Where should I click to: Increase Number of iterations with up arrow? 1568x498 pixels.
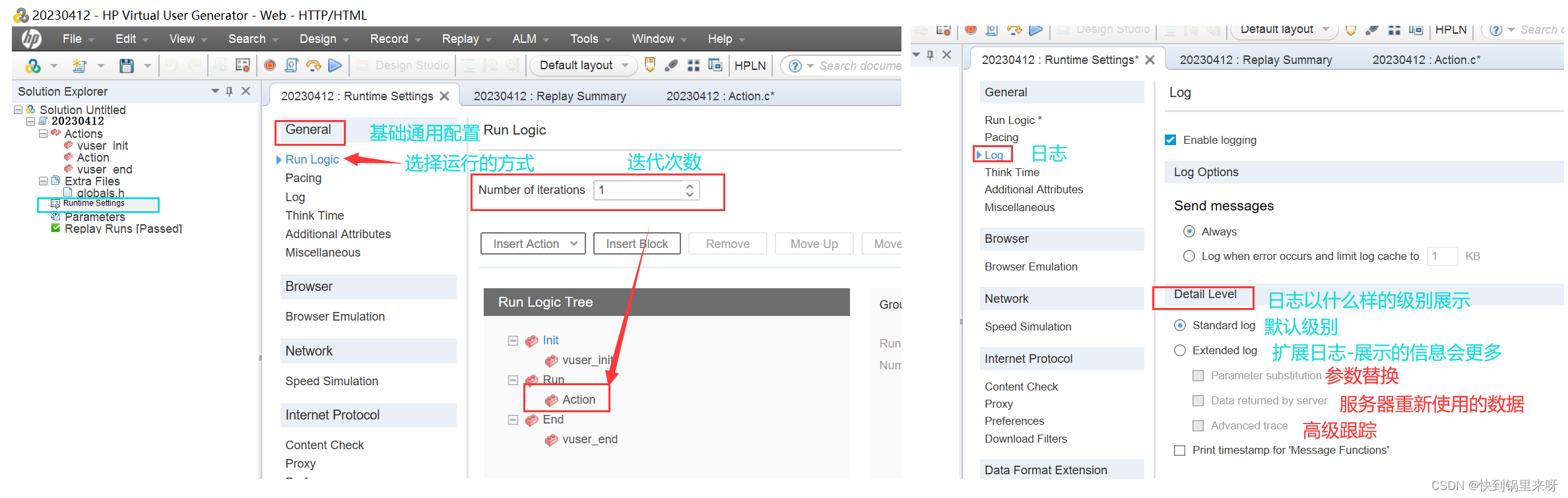pyautogui.click(x=690, y=186)
